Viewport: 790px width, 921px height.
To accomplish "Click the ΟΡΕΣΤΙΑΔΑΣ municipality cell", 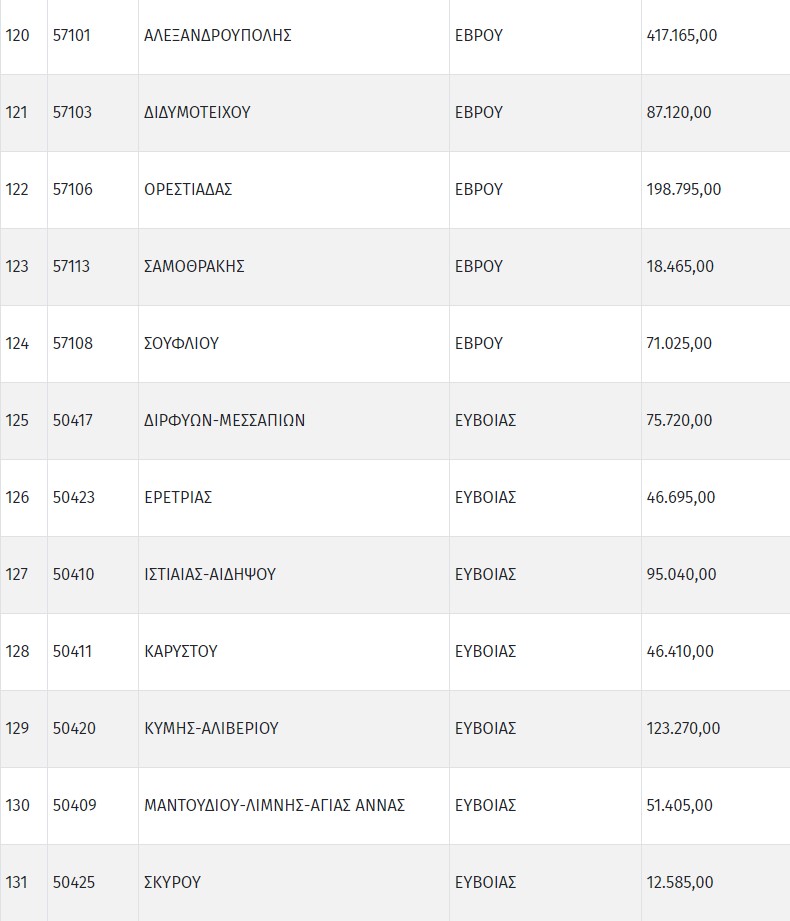I will (x=188, y=190).
